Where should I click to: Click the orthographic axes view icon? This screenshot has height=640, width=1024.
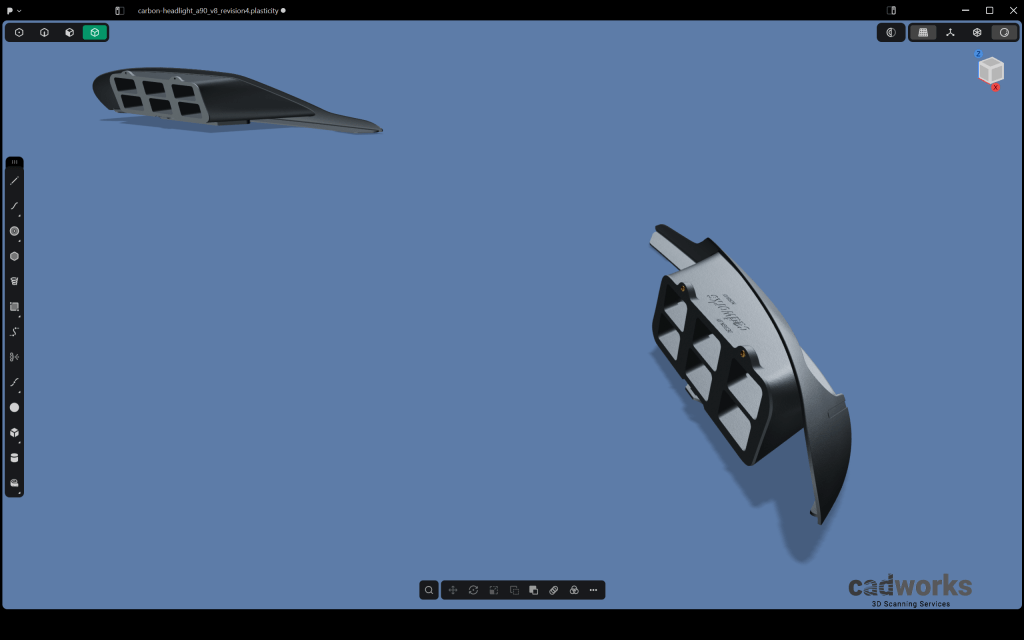(x=950, y=32)
